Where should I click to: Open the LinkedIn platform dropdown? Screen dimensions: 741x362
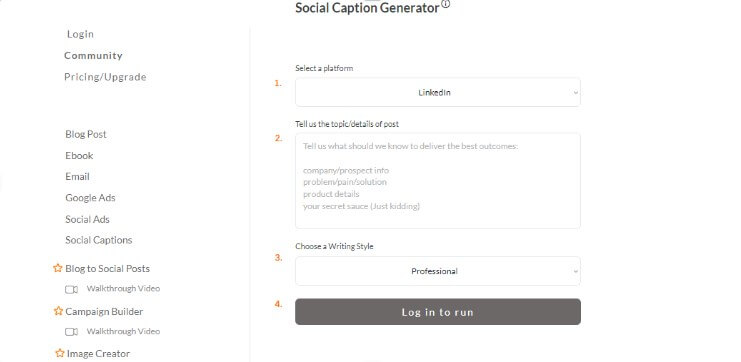pos(438,93)
